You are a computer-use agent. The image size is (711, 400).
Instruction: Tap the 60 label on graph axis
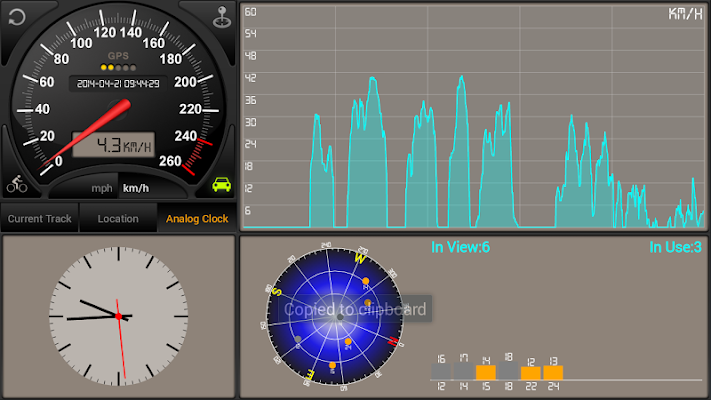tap(250, 12)
